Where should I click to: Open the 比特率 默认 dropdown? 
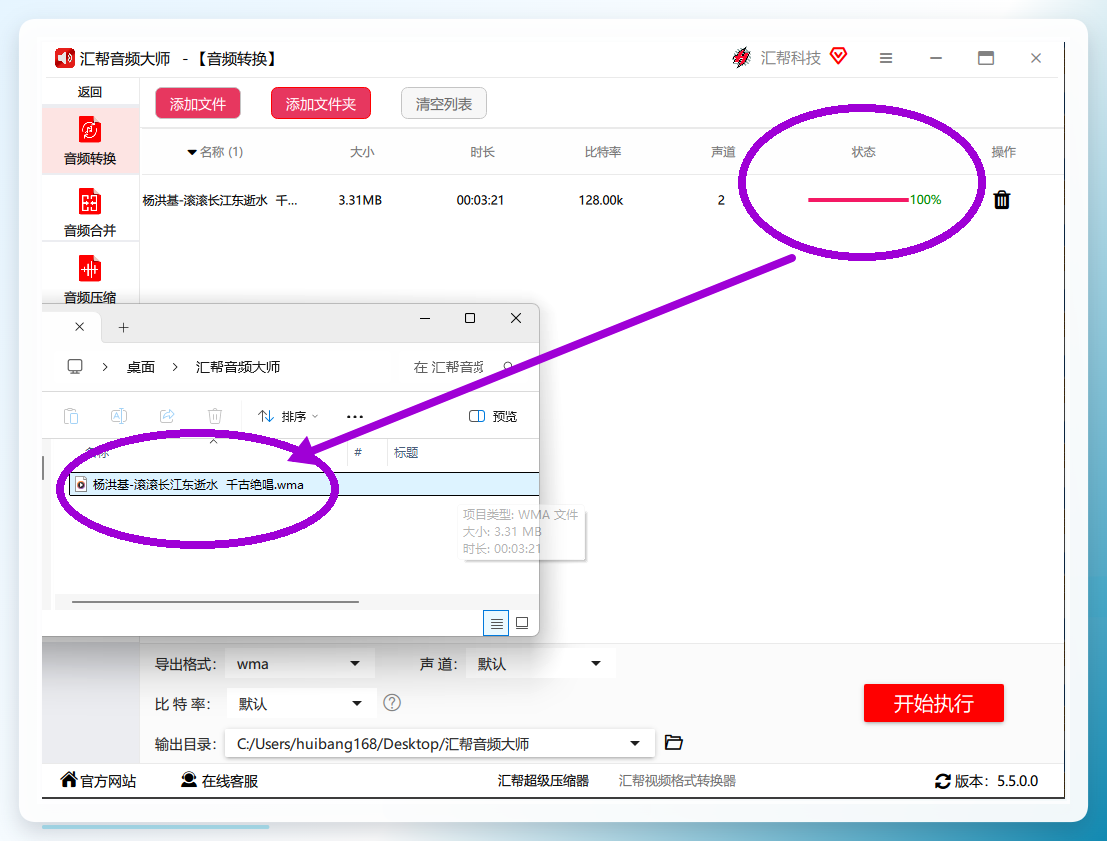point(301,703)
